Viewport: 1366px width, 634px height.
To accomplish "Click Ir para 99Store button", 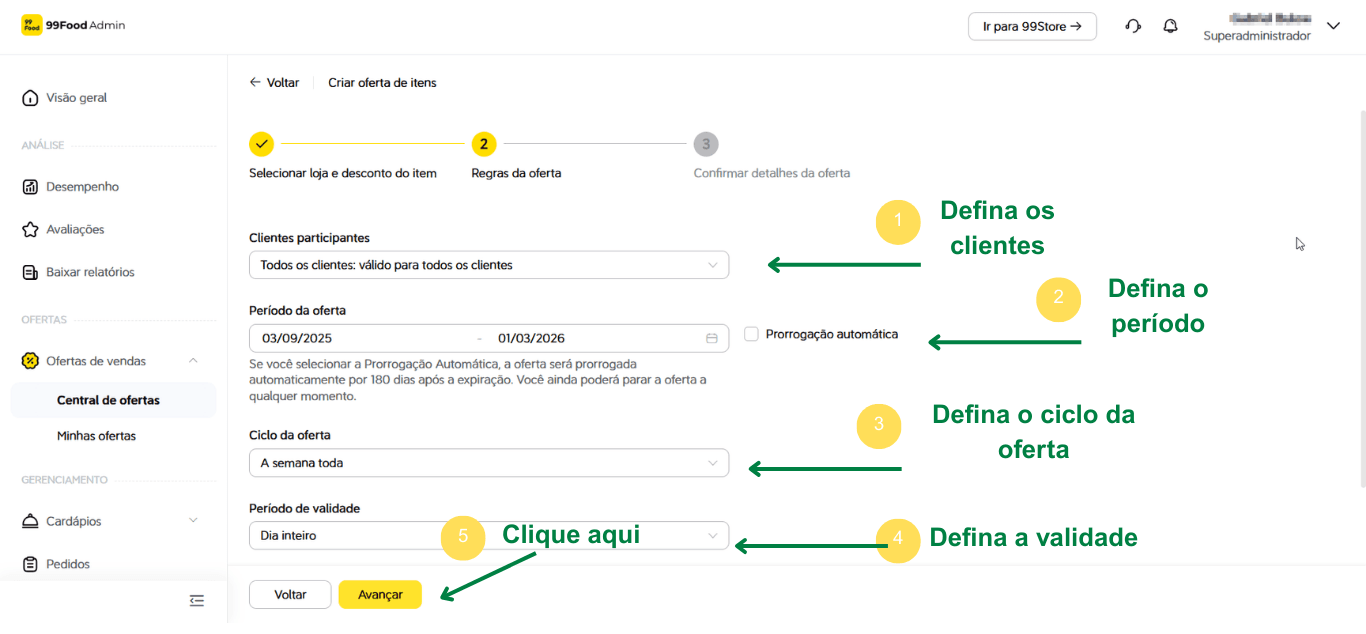I will [x=1032, y=27].
